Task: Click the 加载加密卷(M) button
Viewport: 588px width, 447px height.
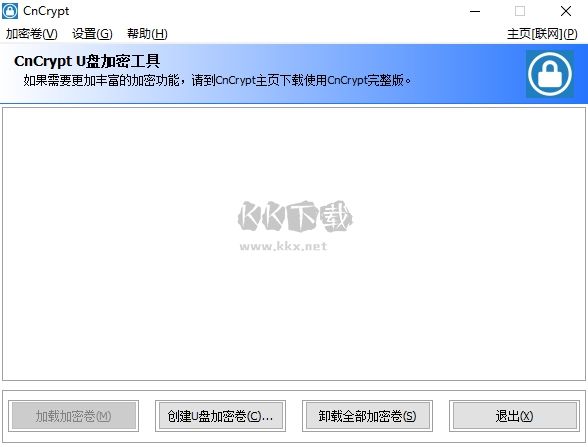Action: [x=74, y=416]
